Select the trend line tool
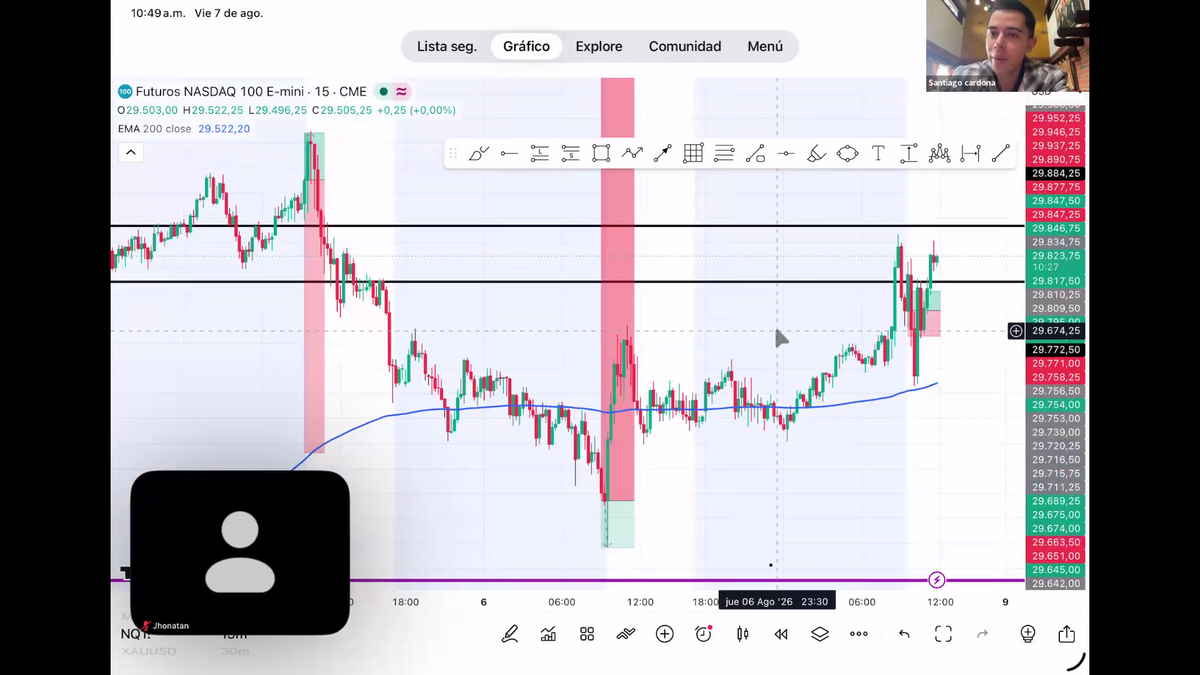 [1001, 153]
